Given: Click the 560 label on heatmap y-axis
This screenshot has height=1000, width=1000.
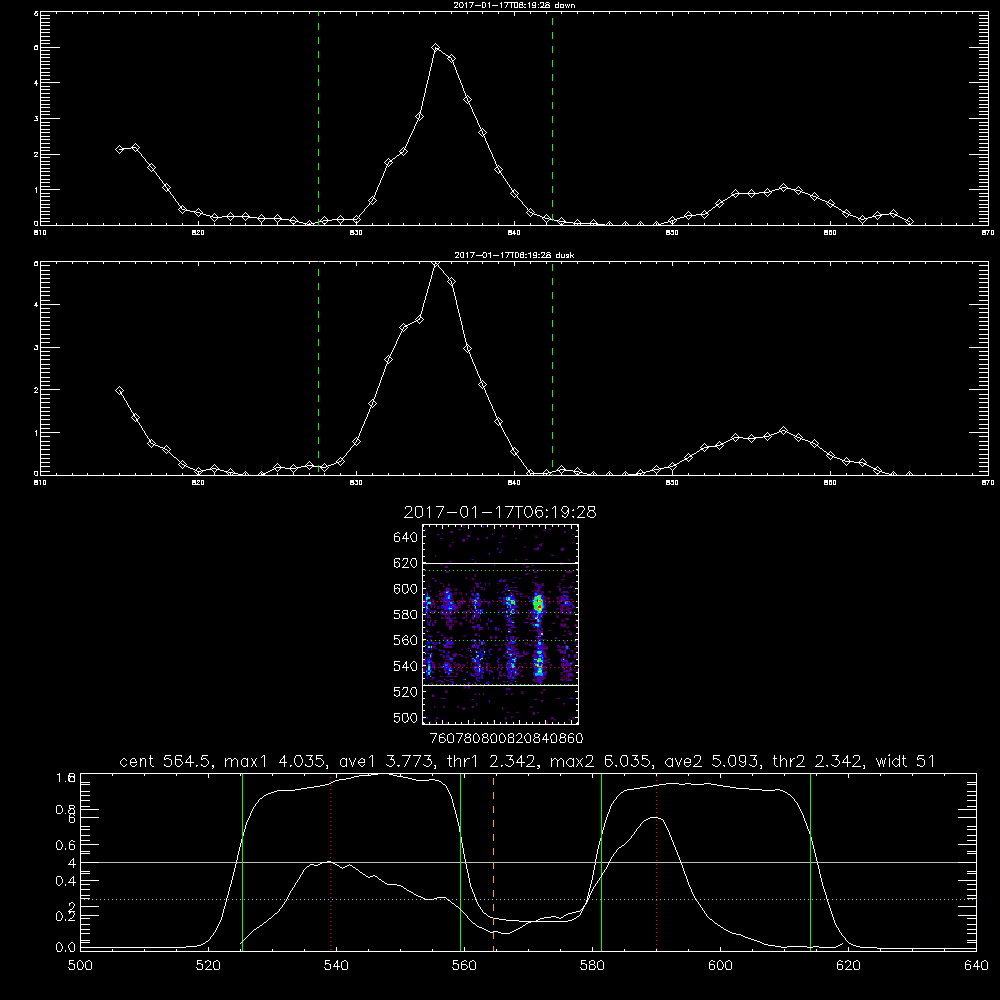Looking at the screenshot, I should tap(406, 640).
